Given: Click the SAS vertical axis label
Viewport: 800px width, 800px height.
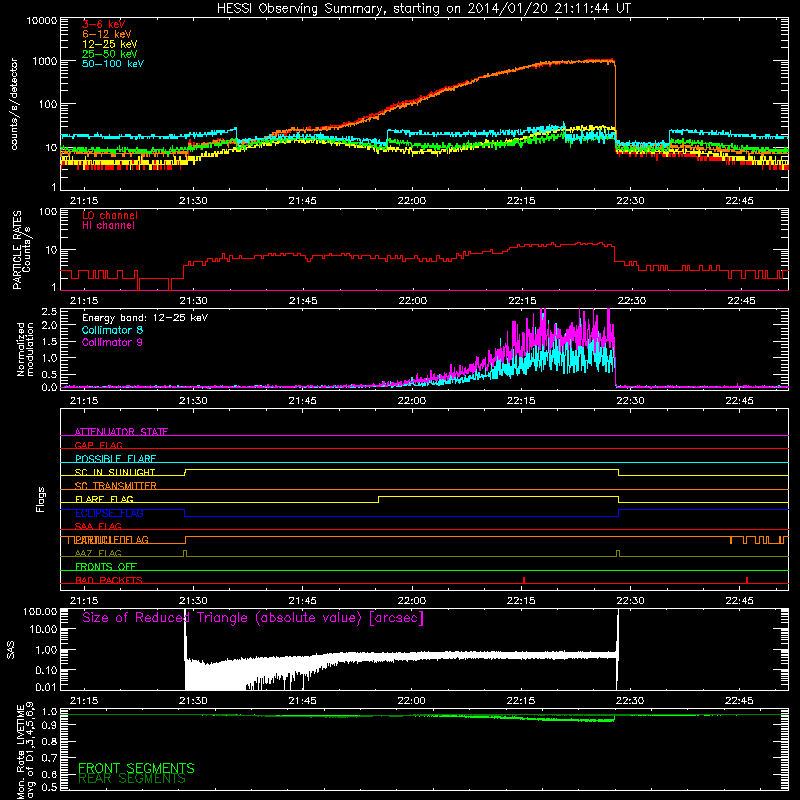Looking at the screenshot, I should [x=11, y=650].
